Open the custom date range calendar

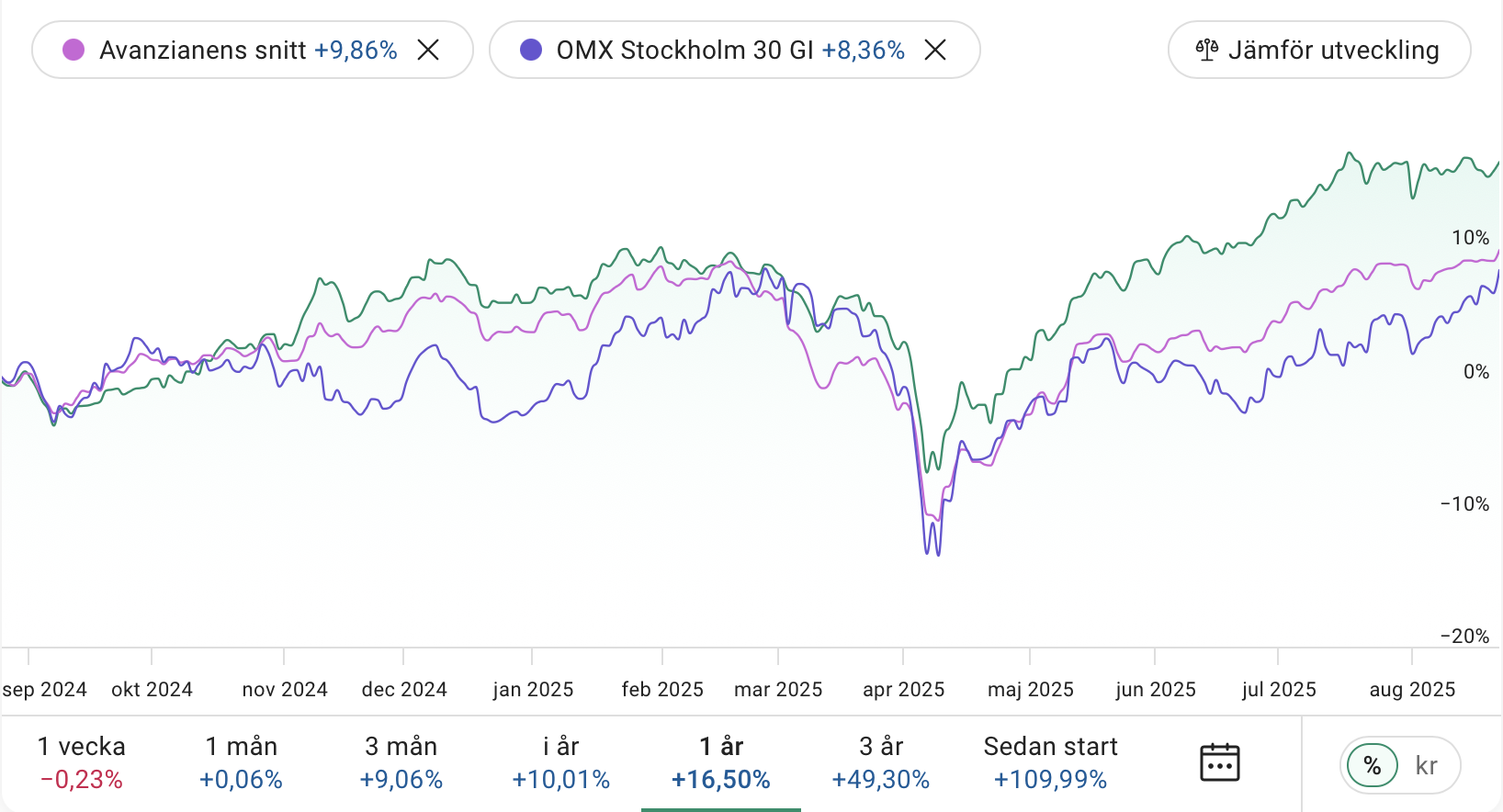point(1220,763)
